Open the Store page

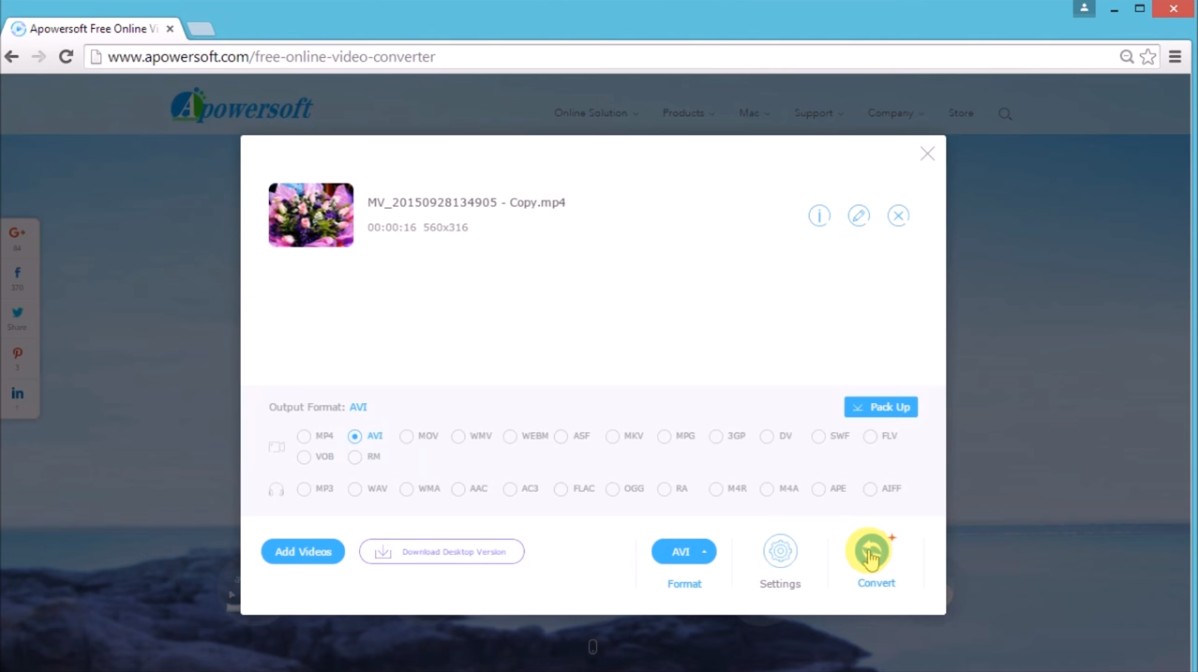tap(960, 113)
